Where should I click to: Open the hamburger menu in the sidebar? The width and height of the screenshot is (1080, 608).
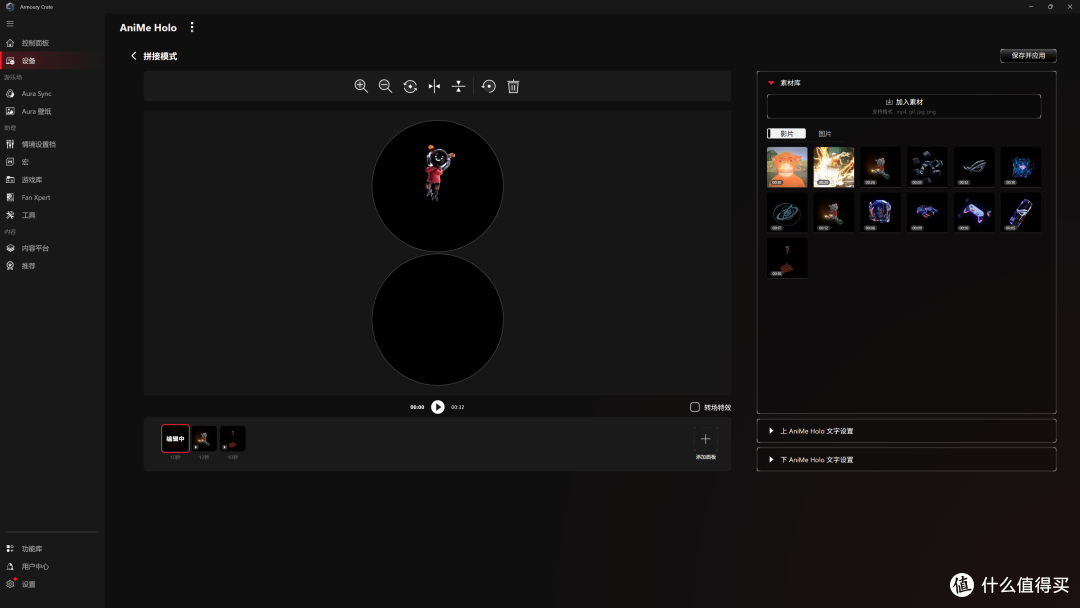(x=10, y=23)
